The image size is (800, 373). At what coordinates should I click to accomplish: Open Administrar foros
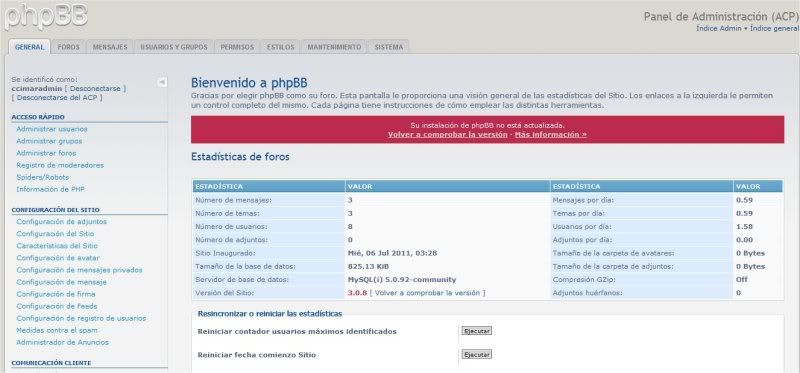tap(46, 153)
